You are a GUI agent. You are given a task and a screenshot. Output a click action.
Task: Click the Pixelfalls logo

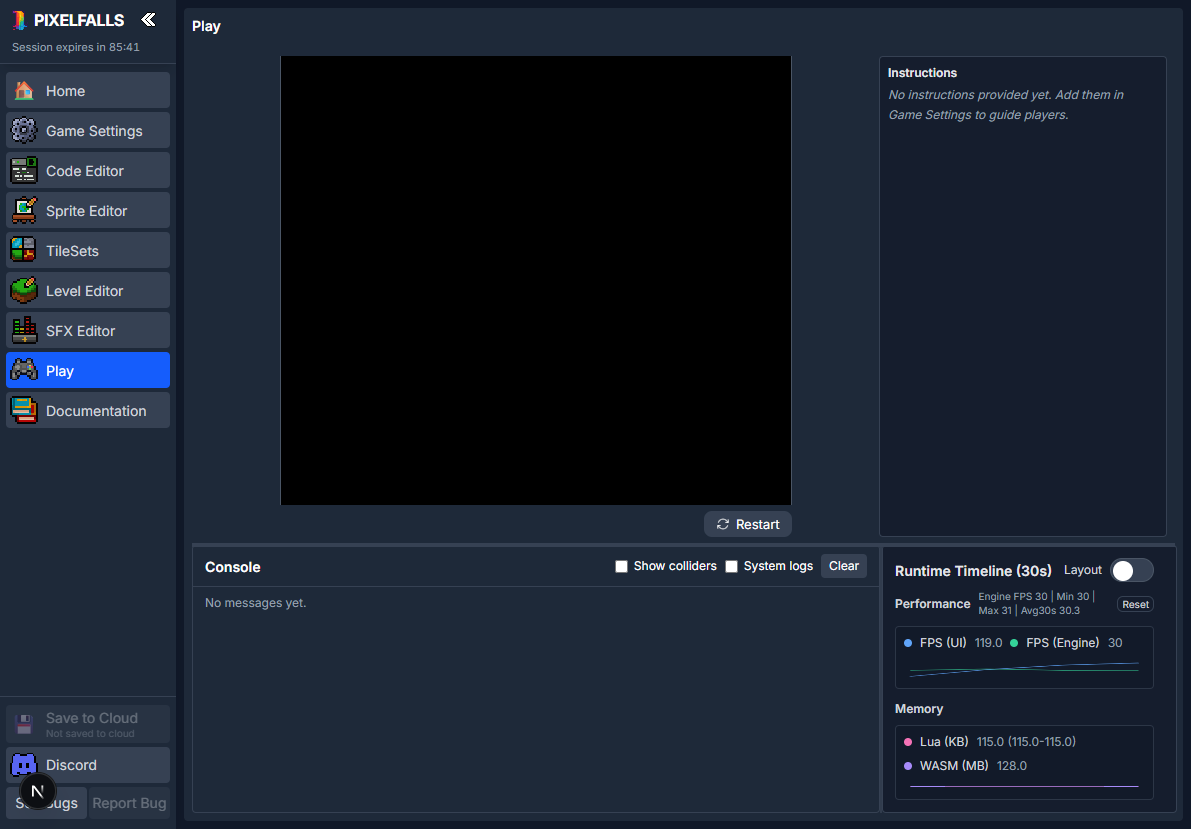click(x=21, y=21)
